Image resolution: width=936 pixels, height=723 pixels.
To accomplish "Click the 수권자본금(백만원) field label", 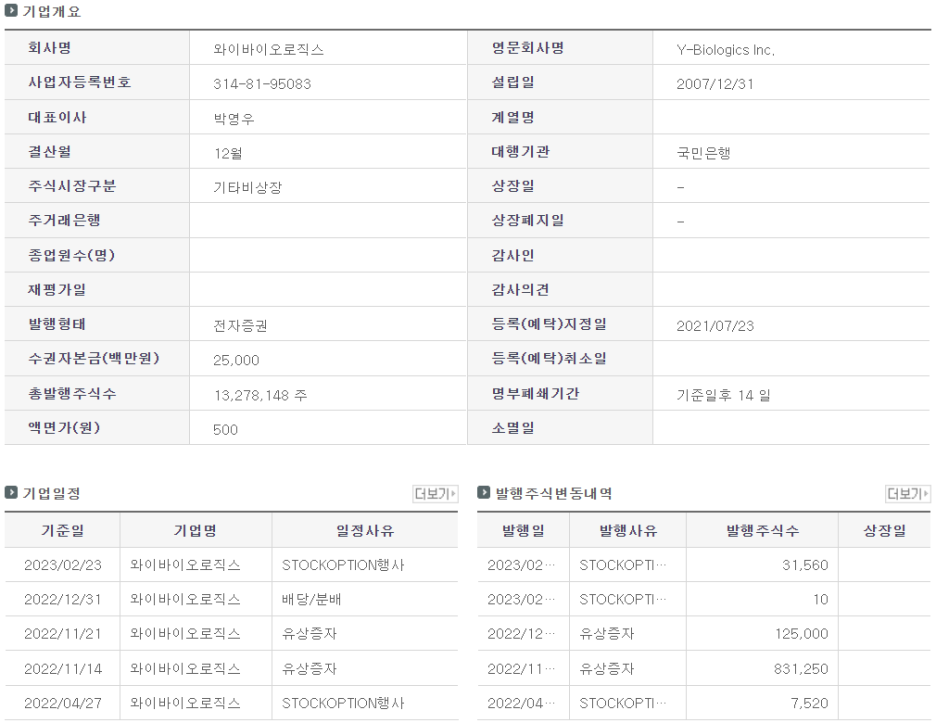I will (94, 359).
